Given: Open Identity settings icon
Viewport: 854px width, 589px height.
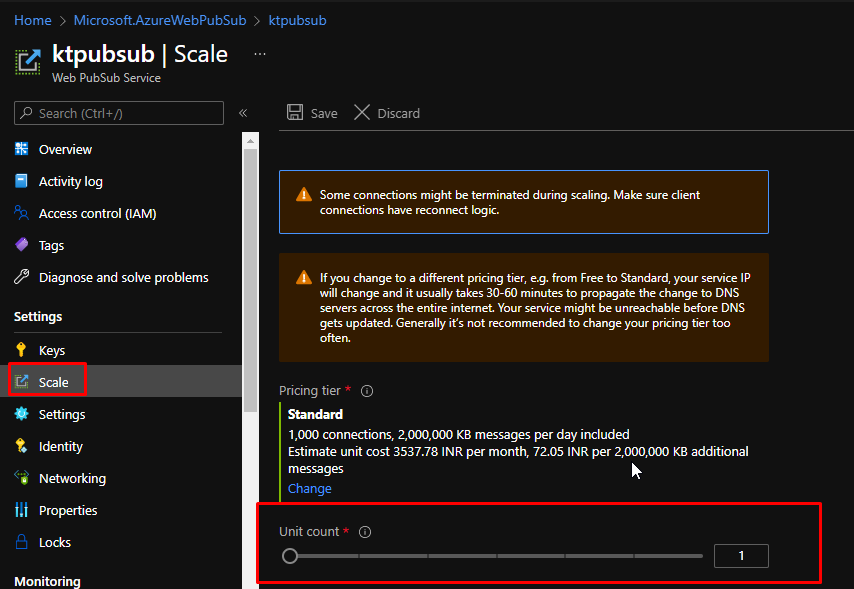Looking at the screenshot, I should (x=22, y=446).
